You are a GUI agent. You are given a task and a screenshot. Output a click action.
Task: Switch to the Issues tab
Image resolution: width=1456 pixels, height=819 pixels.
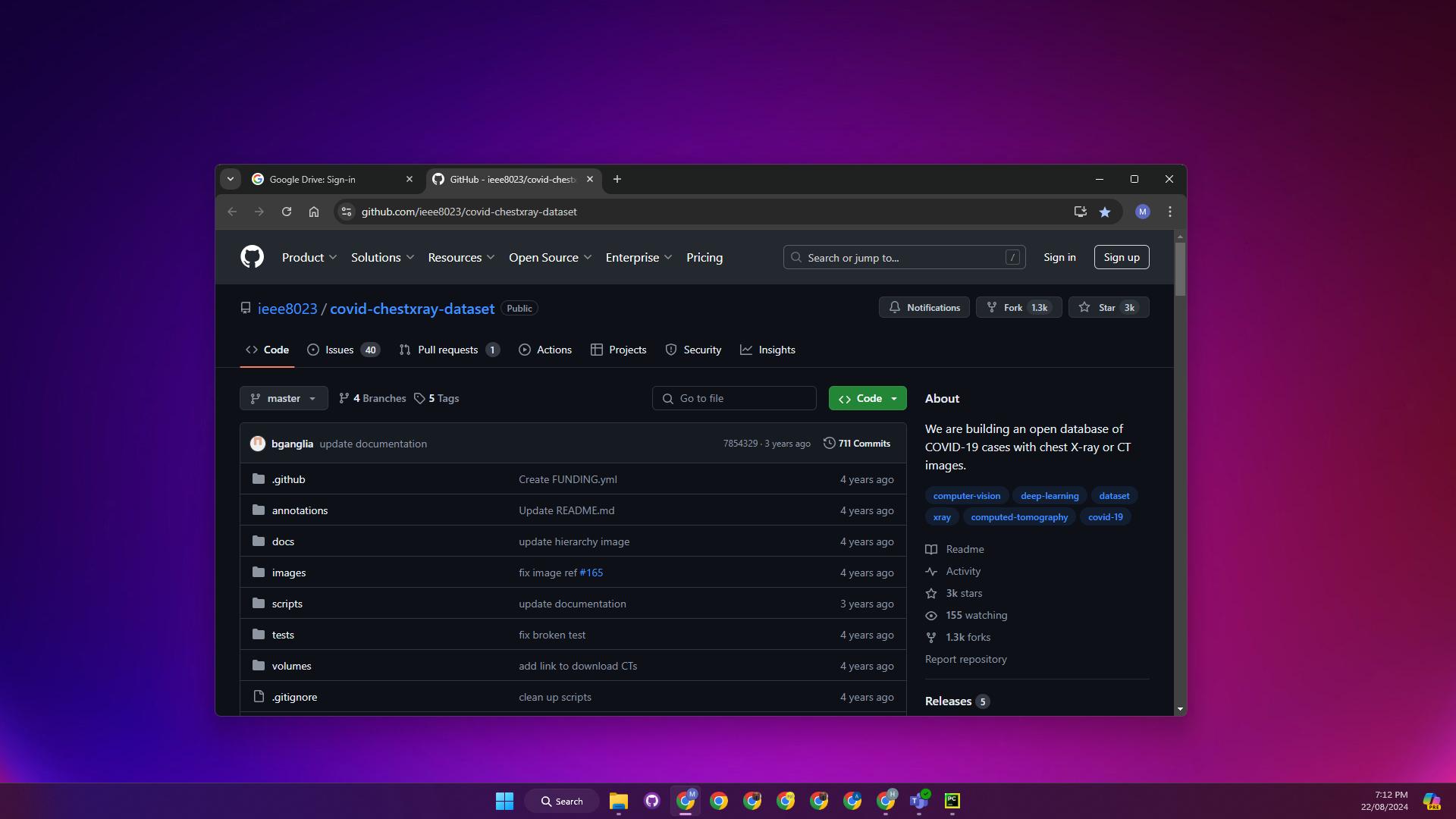[x=343, y=350]
